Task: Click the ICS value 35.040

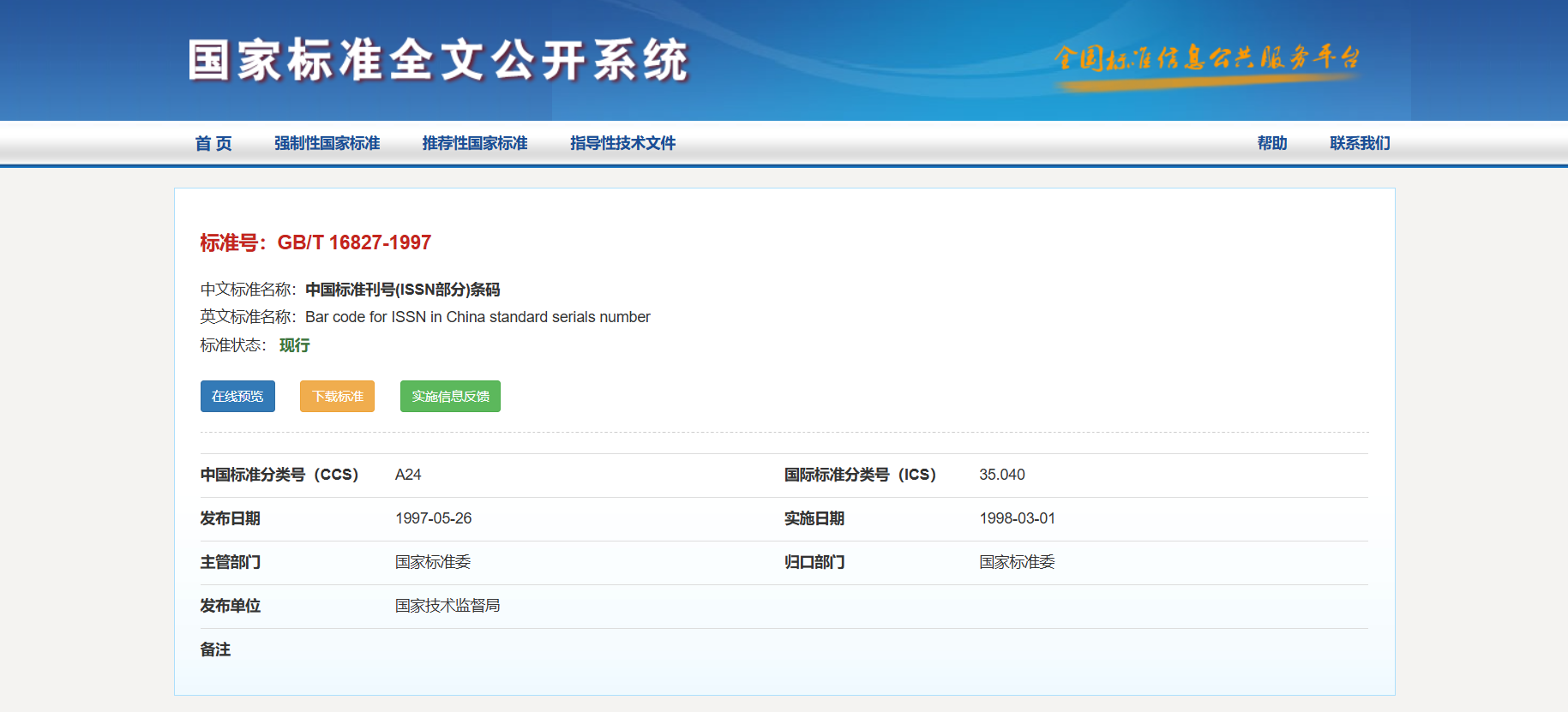Action: [x=1001, y=475]
